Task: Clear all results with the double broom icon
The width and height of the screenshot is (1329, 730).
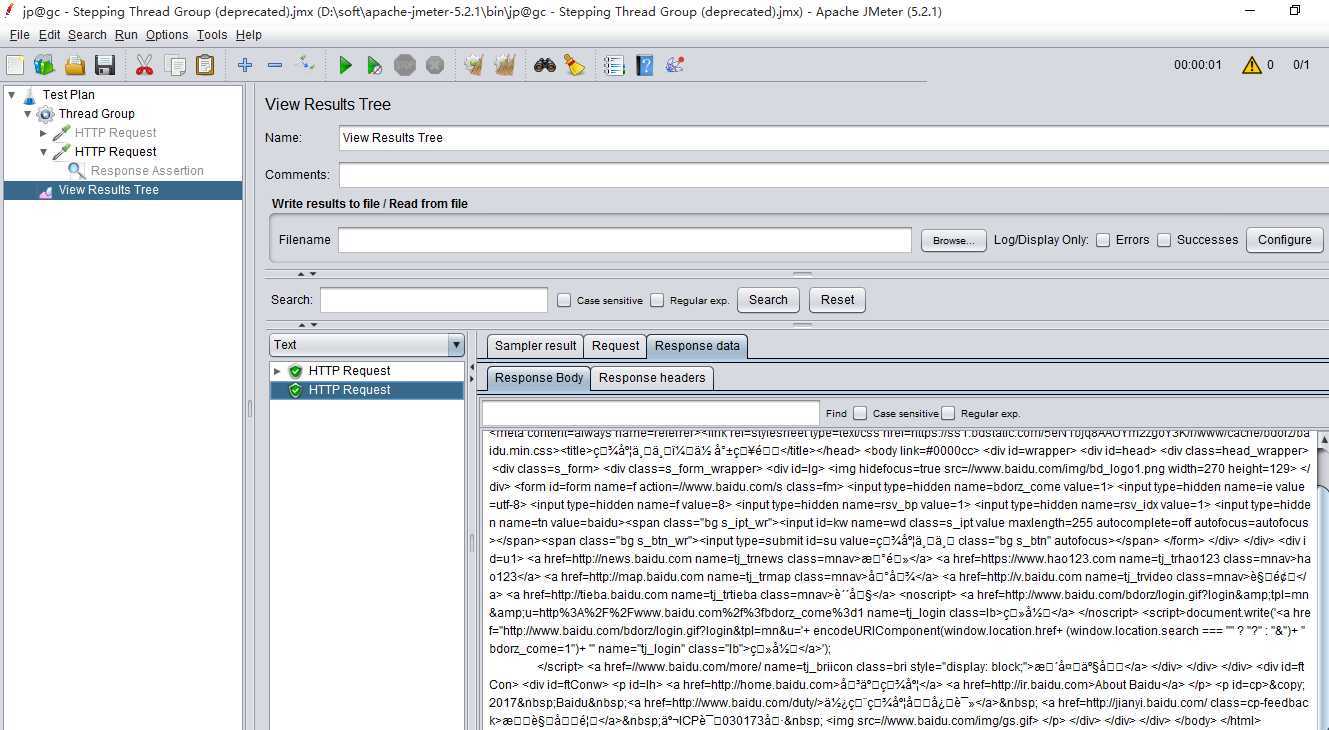Action: 505,65
